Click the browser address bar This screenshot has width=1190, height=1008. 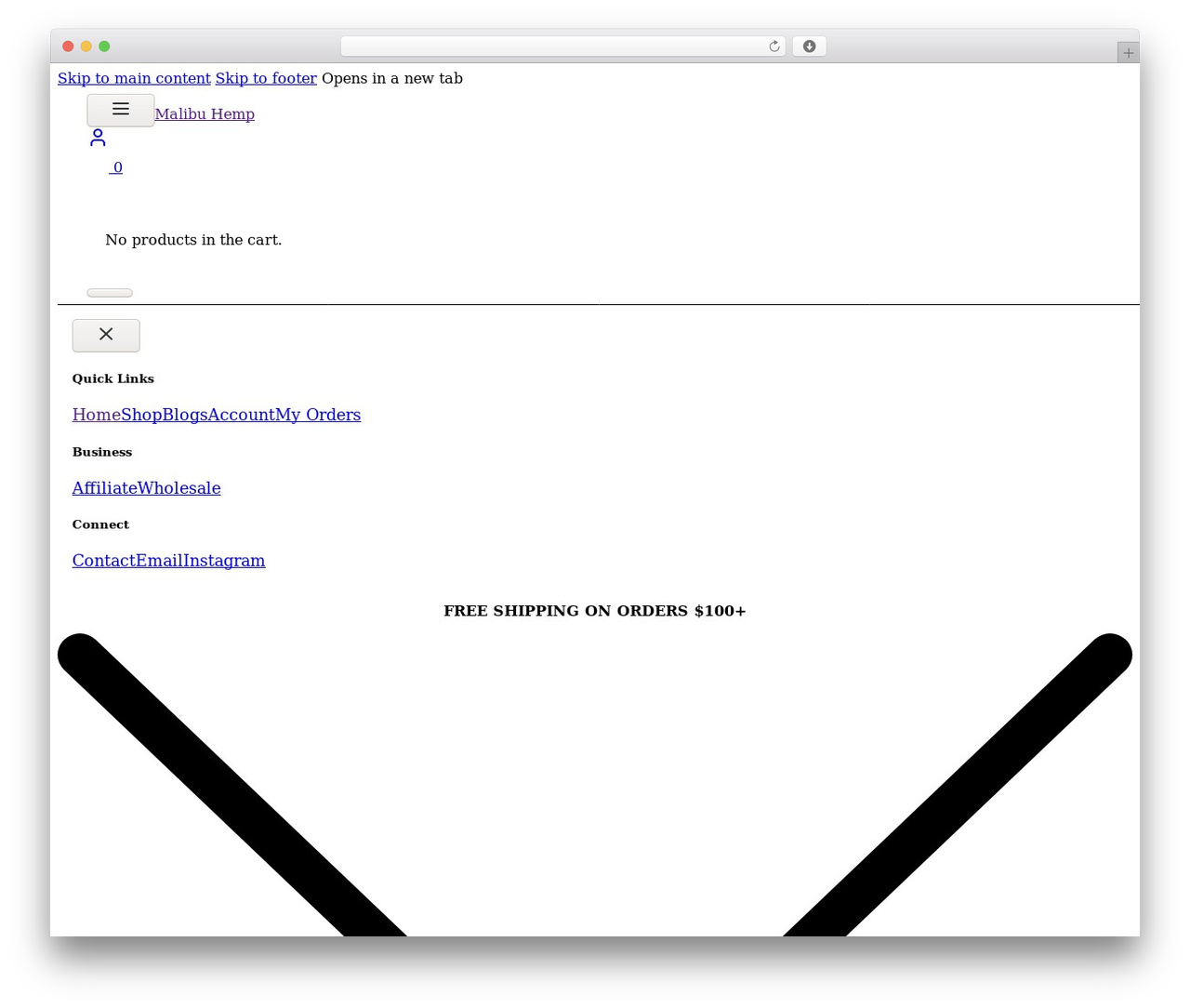tap(562, 46)
